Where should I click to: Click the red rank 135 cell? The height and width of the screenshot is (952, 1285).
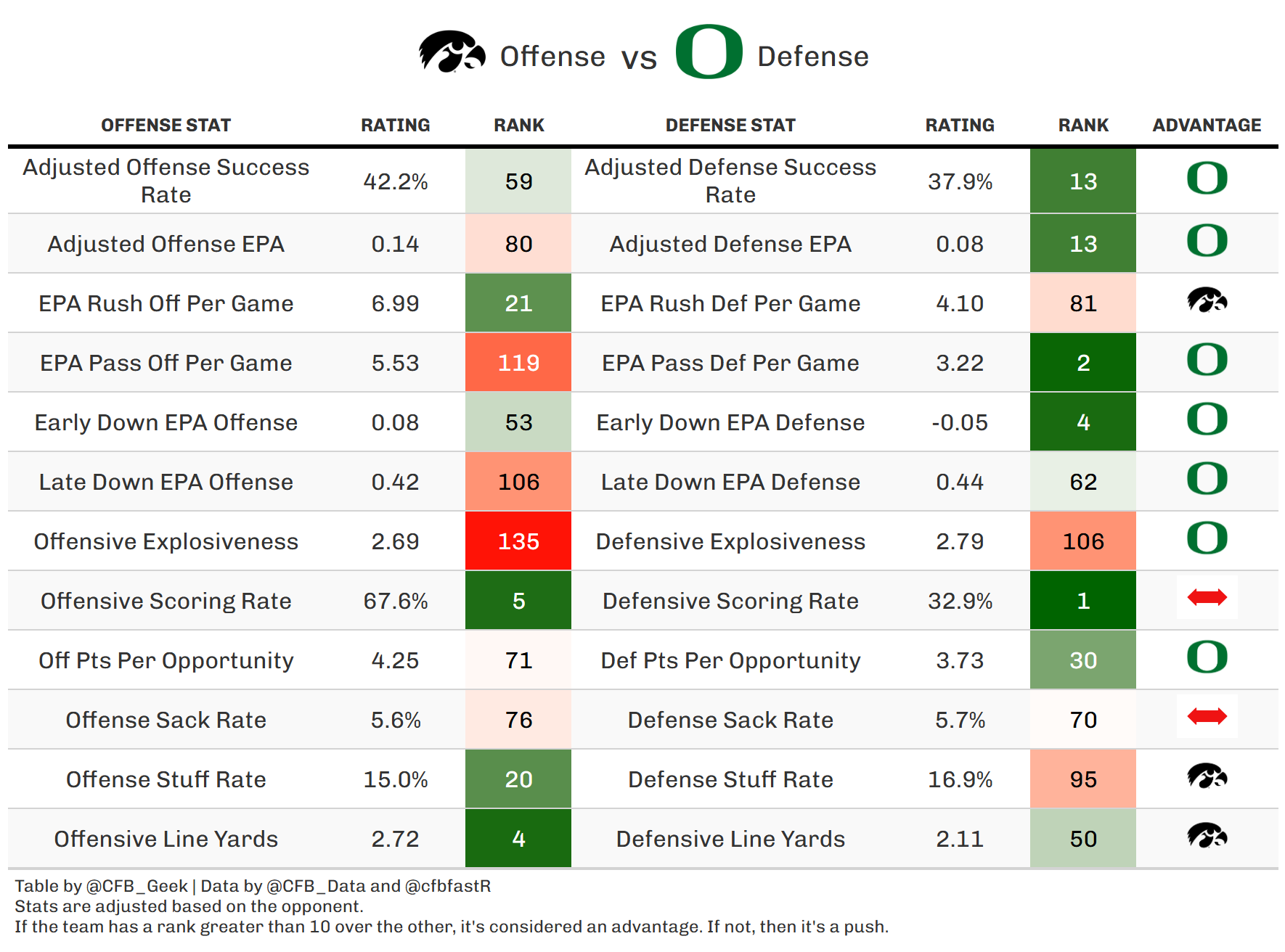click(x=518, y=541)
